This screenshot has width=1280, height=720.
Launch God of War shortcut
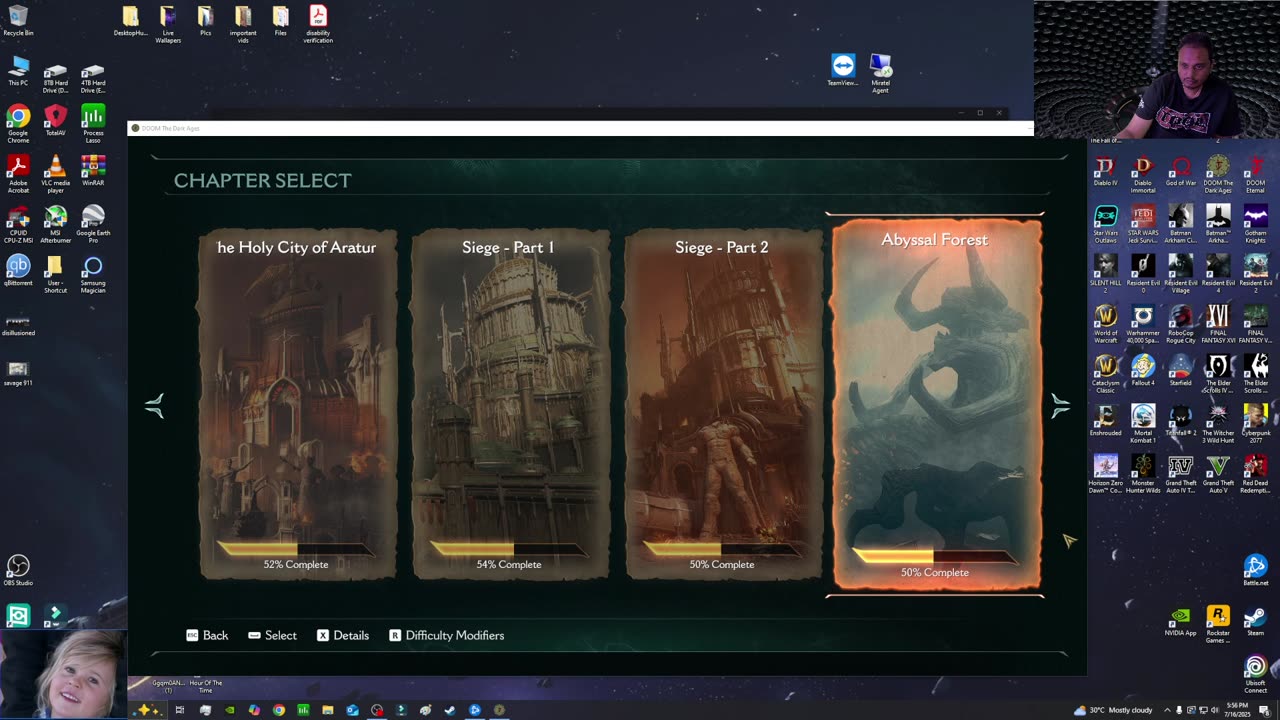click(x=1181, y=171)
